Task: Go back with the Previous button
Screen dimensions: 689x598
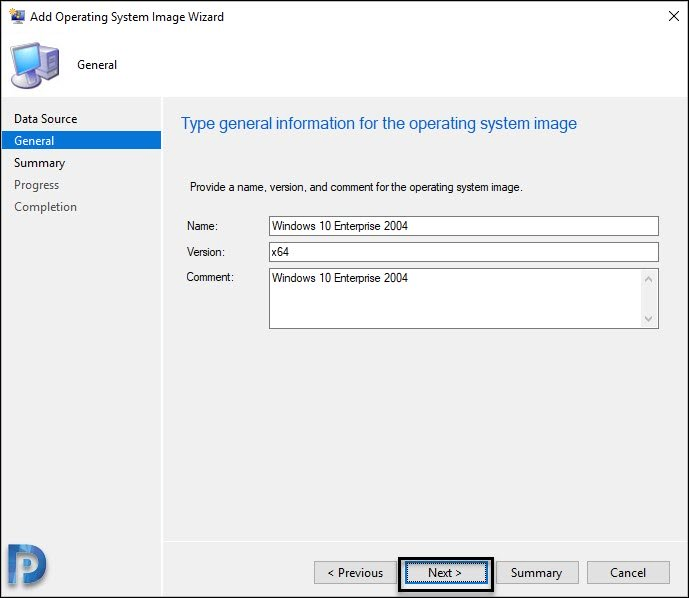Action: click(x=355, y=573)
